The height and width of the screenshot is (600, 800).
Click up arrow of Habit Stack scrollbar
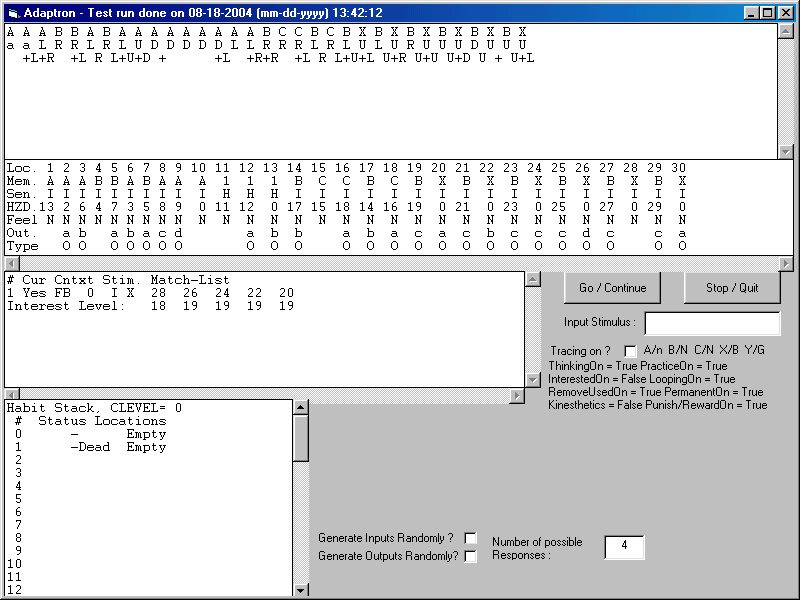301,407
